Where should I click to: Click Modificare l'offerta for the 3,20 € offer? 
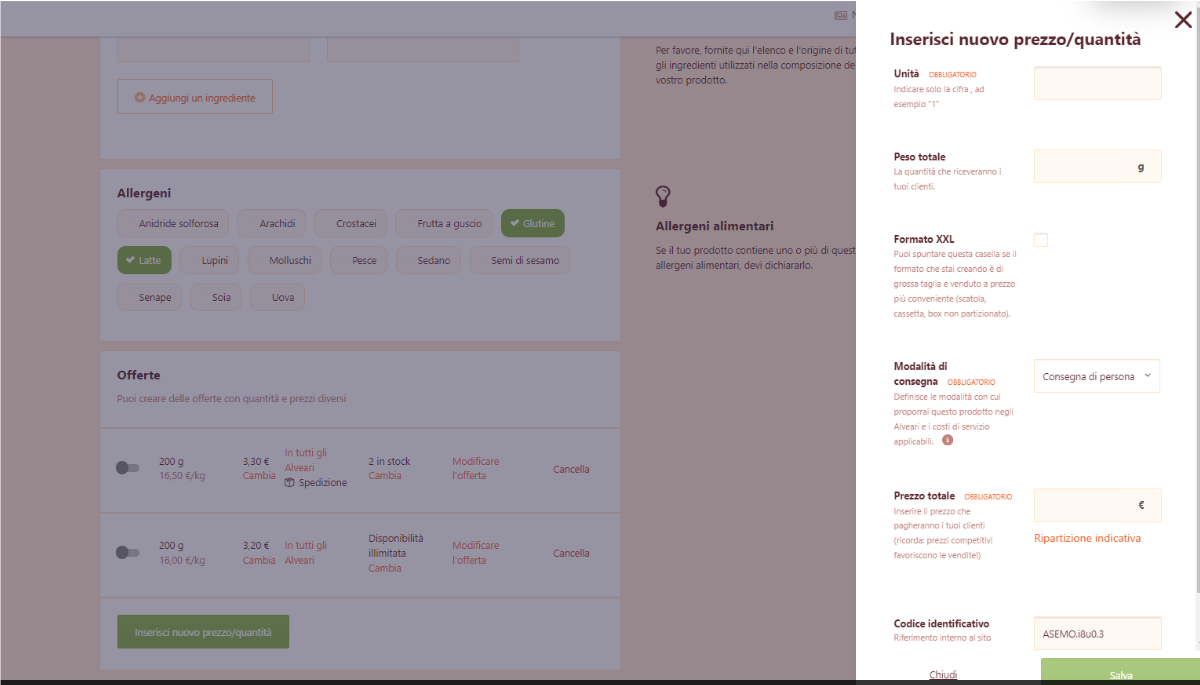click(476, 552)
